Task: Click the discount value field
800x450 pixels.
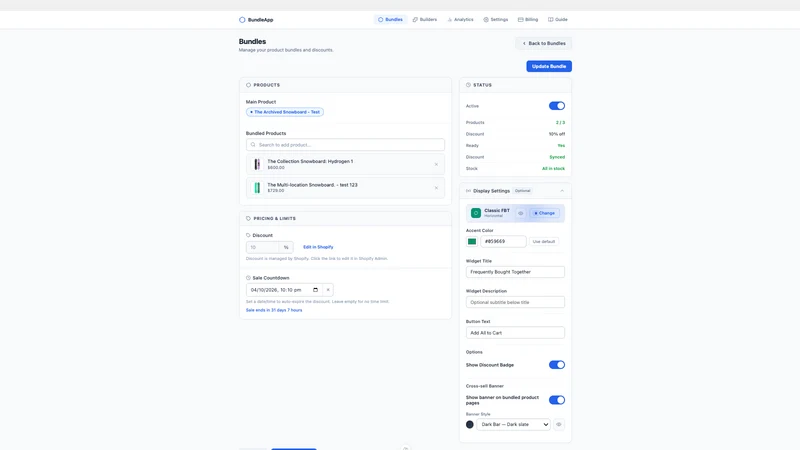Action: pyautogui.click(x=262, y=247)
